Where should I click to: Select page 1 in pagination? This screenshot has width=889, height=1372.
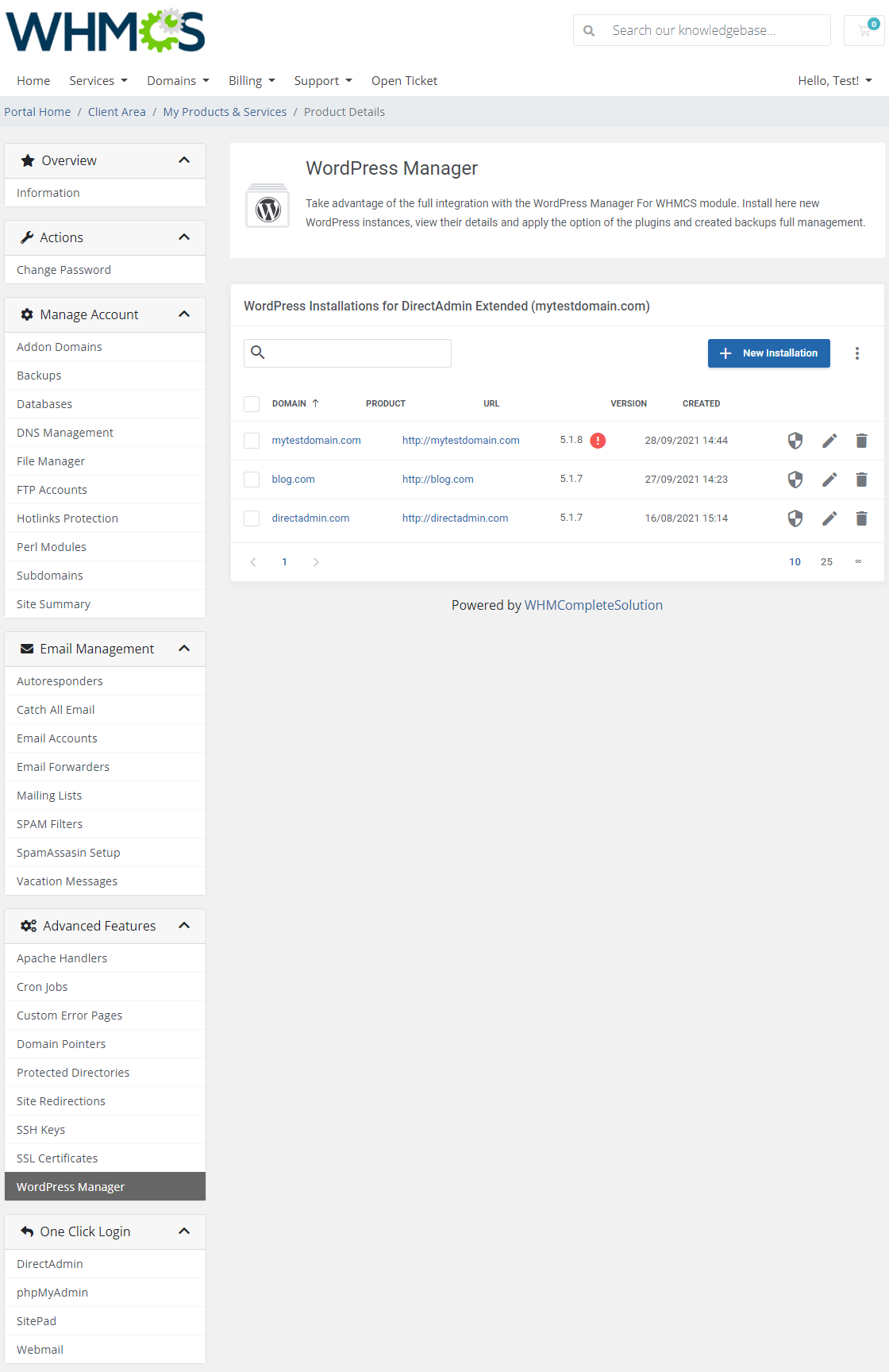(x=284, y=562)
